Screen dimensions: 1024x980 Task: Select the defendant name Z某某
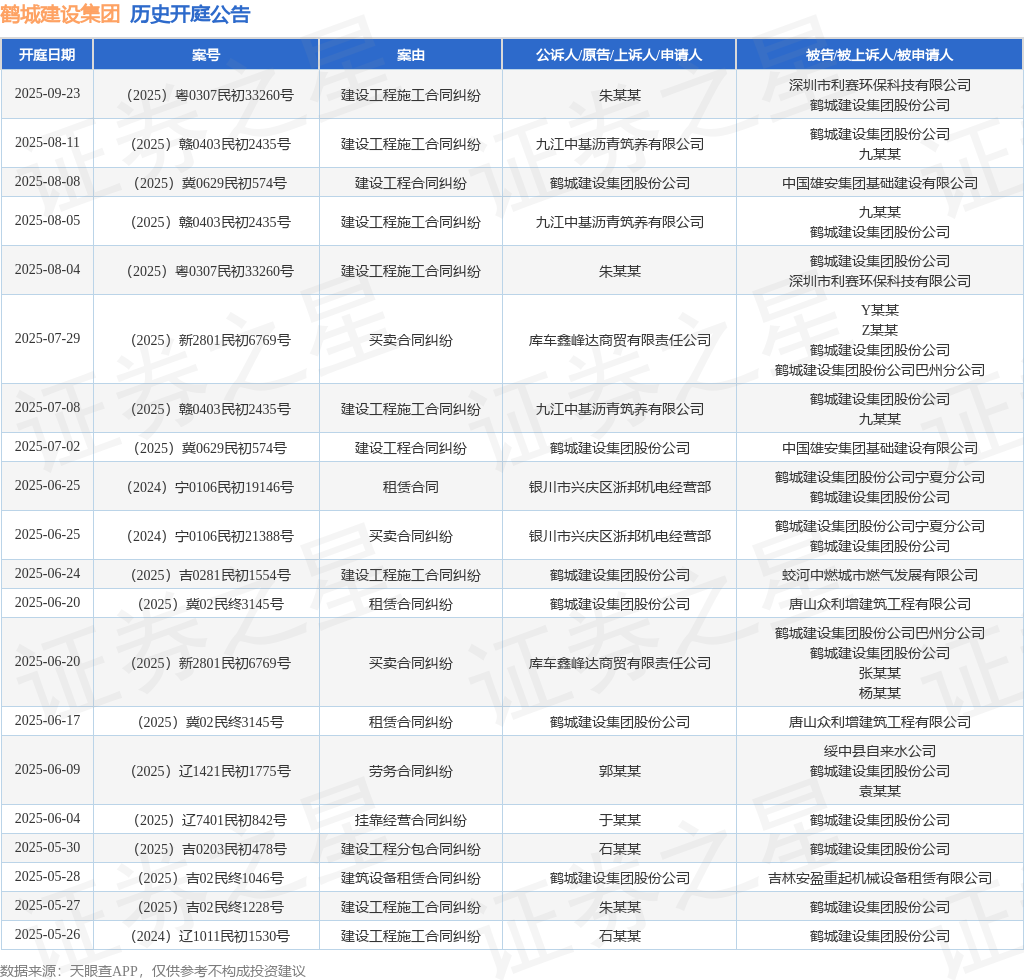(880, 330)
